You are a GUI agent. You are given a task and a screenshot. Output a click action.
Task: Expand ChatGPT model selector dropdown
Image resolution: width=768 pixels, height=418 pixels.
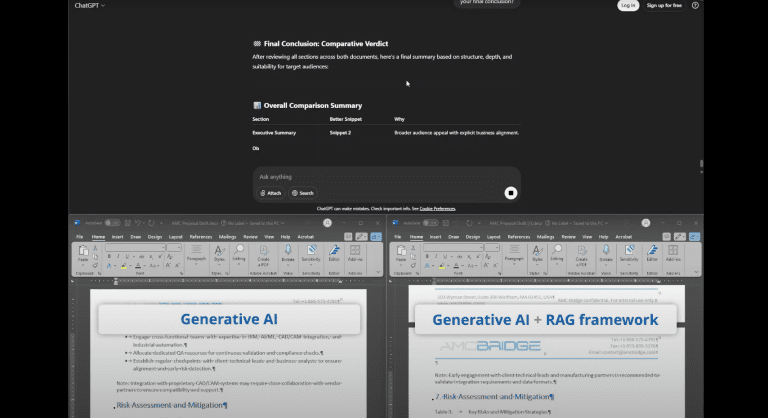pos(90,6)
